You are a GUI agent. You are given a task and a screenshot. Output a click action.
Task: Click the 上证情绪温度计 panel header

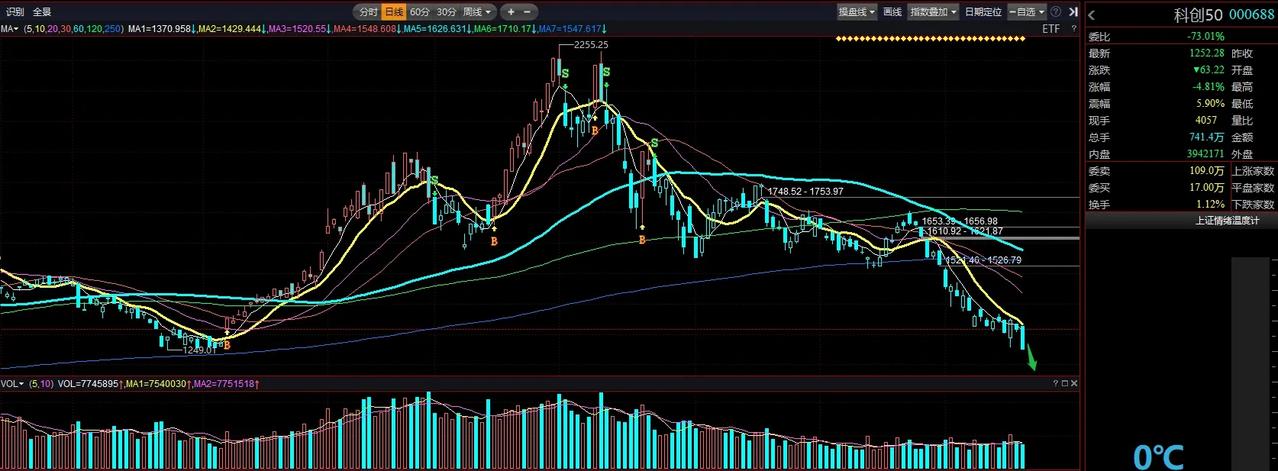[1181, 222]
